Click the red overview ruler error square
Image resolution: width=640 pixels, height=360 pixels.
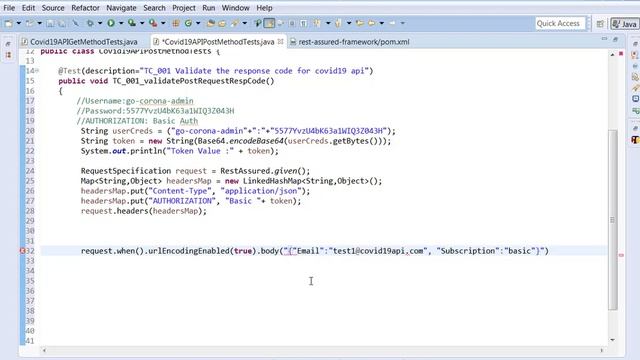pos(621,53)
